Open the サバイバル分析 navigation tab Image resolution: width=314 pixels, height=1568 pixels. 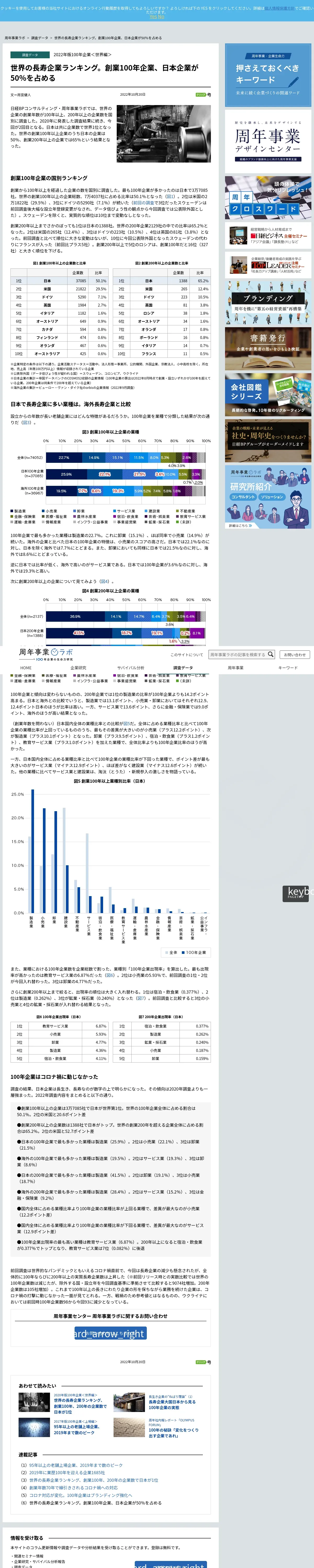131,668
